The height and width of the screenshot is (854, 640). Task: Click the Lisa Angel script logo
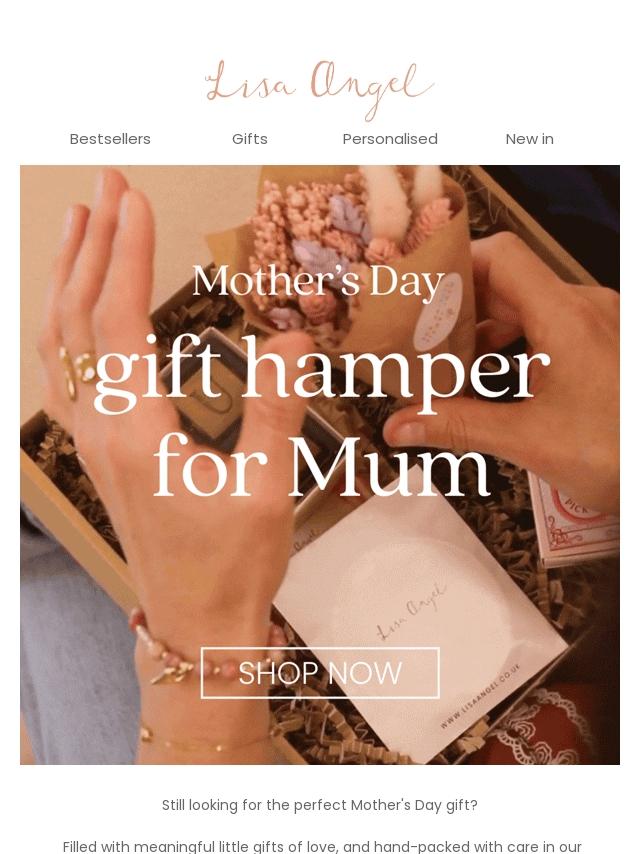[x=319, y=89]
